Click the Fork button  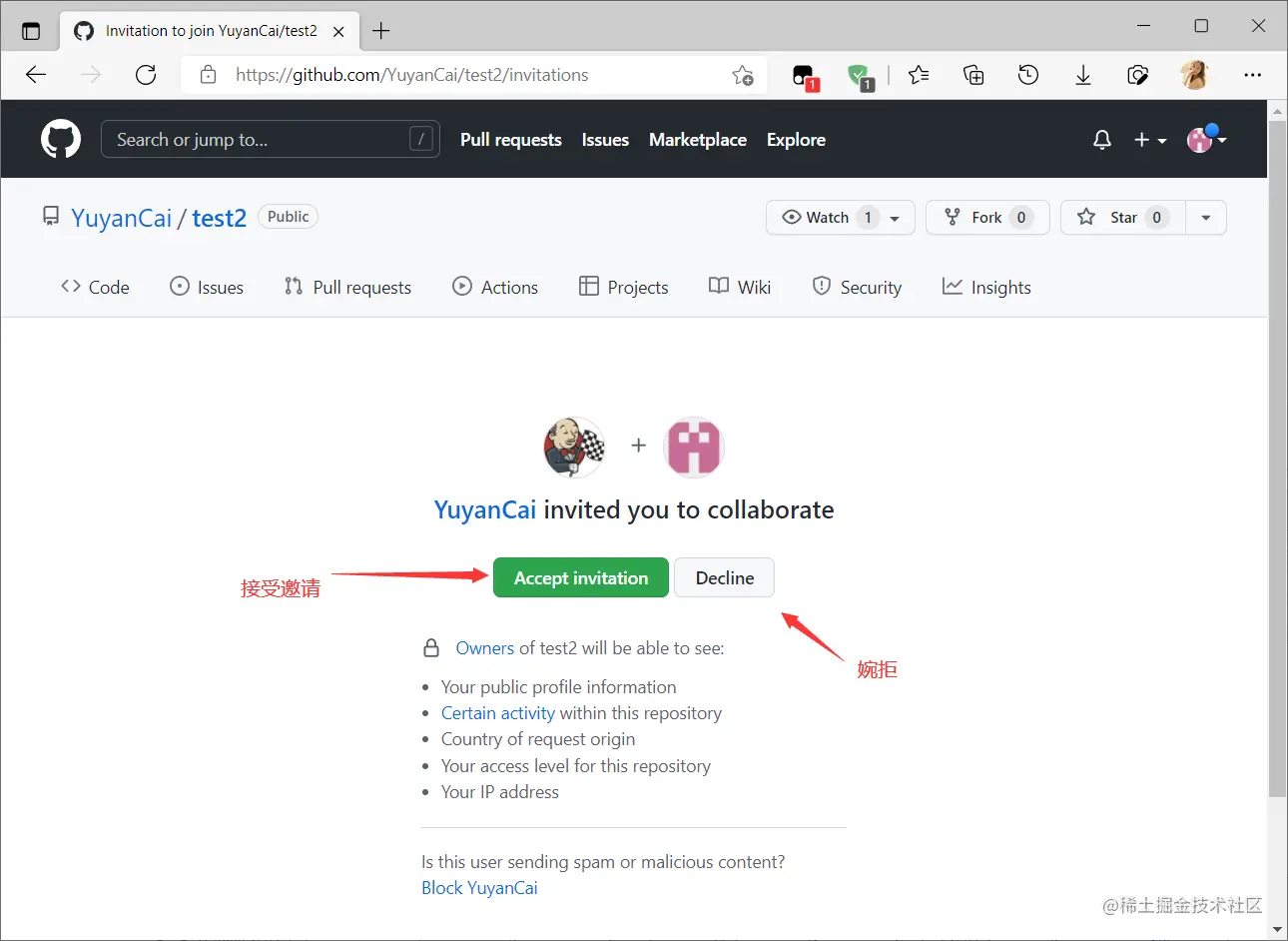click(x=987, y=217)
